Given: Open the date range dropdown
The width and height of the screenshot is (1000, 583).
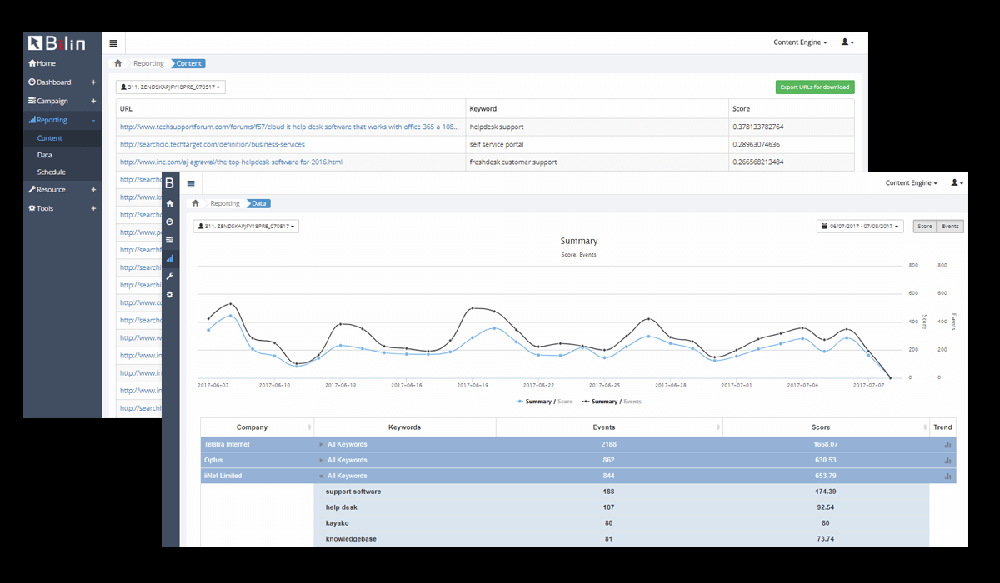Looking at the screenshot, I should tap(860, 226).
